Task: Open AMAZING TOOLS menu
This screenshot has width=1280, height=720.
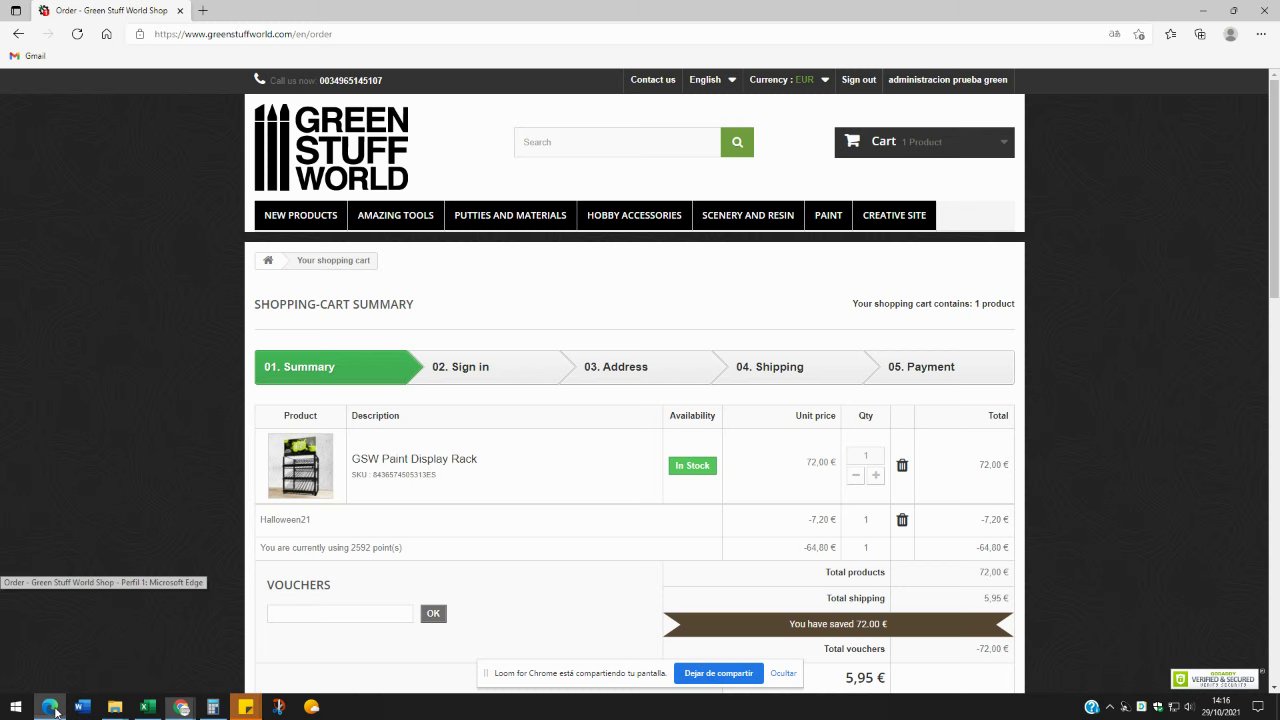Action: click(x=396, y=215)
